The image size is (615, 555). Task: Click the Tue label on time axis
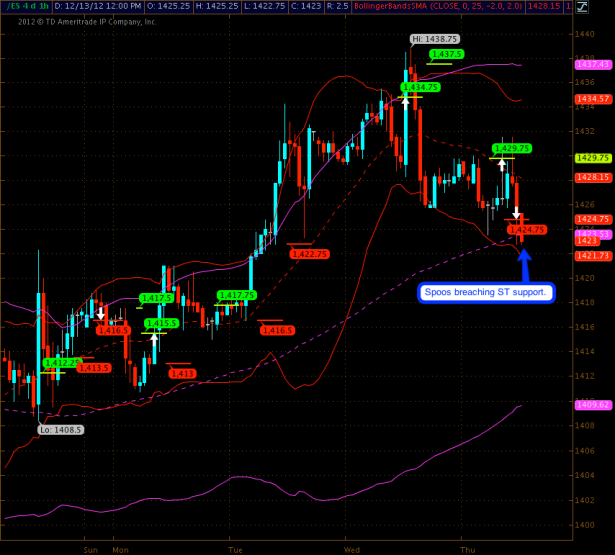(x=237, y=549)
